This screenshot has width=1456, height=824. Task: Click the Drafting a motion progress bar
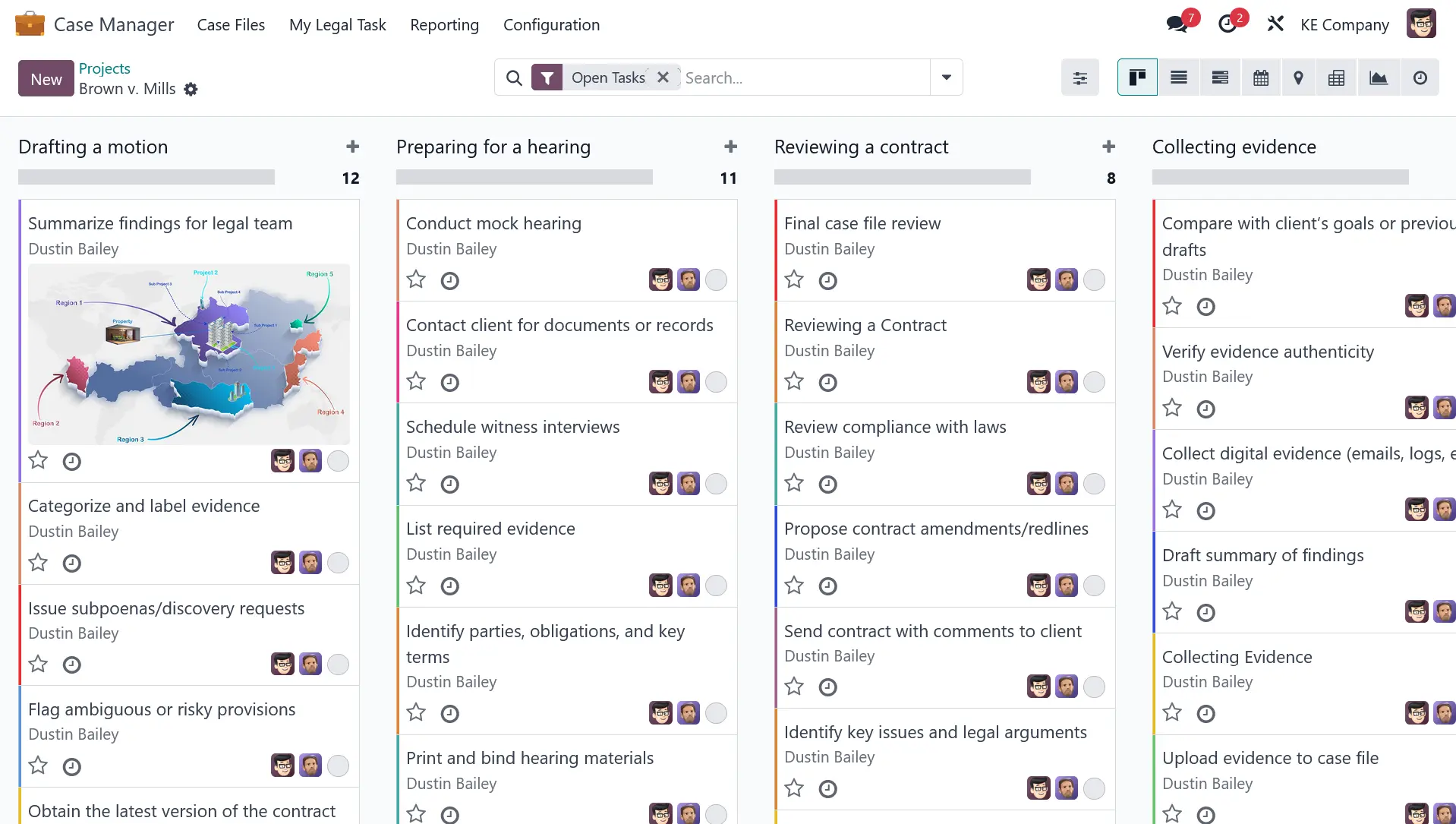coord(147,178)
